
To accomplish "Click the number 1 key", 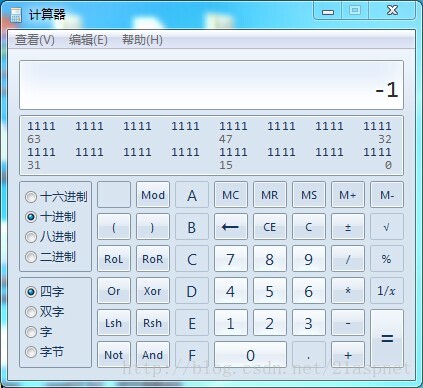I will point(231,323).
